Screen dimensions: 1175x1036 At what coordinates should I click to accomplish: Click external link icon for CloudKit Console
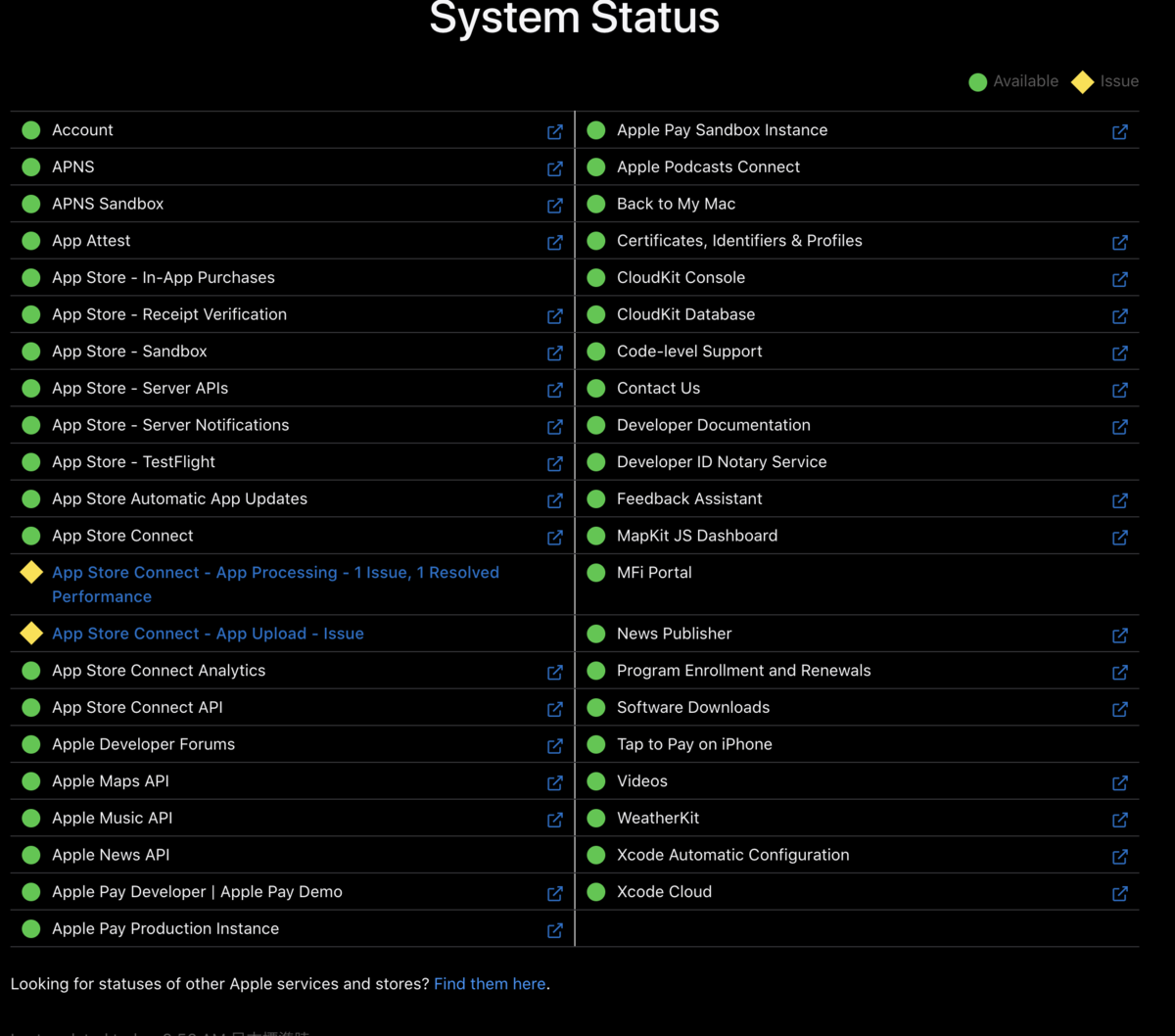(1120, 279)
